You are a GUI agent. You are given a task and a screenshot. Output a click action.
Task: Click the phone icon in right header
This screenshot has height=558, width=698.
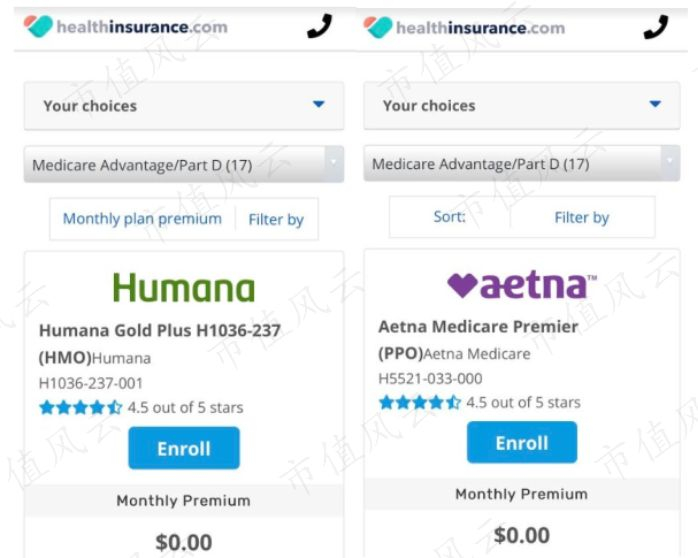(656, 27)
